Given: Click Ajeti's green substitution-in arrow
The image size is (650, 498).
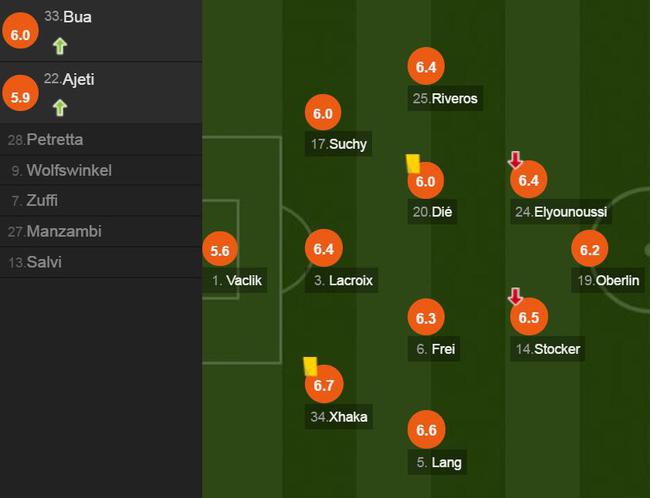Looking at the screenshot, I should click(60, 108).
